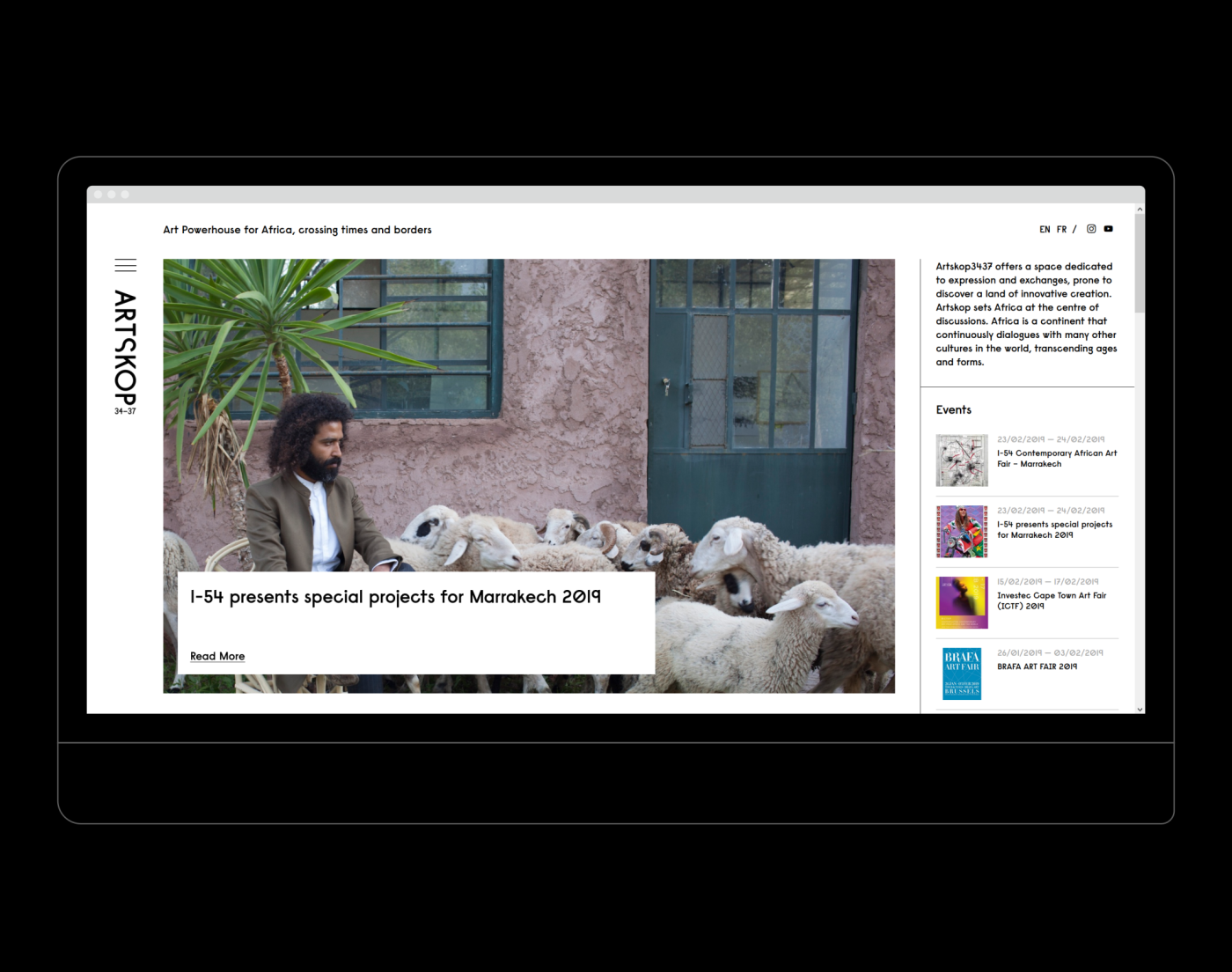The image size is (1232, 972).
Task: Click the colorful I-54 special projects thumbnail
Action: coord(961,531)
